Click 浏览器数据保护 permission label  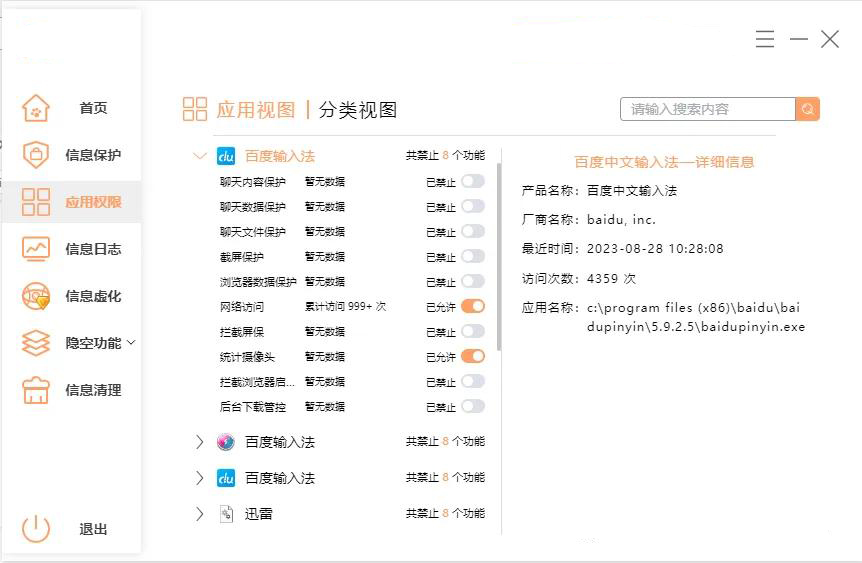[258, 282]
